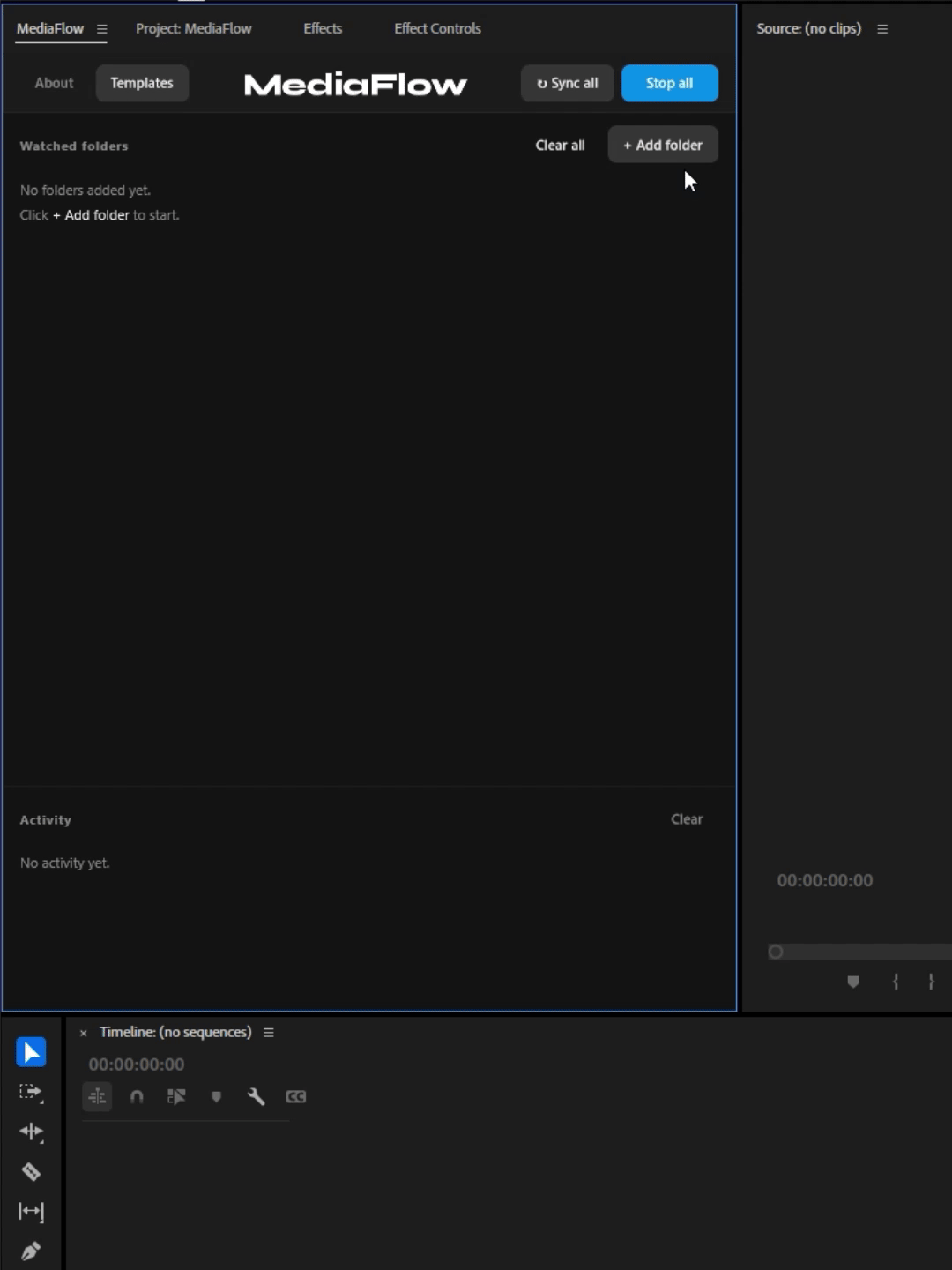The width and height of the screenshot is (952, 1270).
Task: Clear the Activity log
Action: [687, 819]
